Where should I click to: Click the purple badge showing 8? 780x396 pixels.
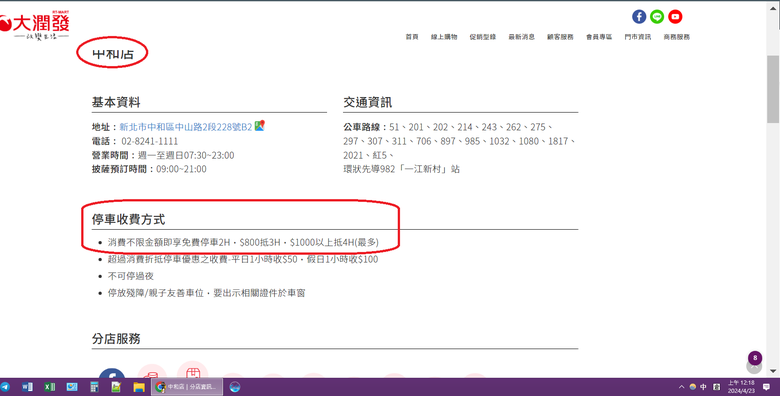(x=755, y=358)
